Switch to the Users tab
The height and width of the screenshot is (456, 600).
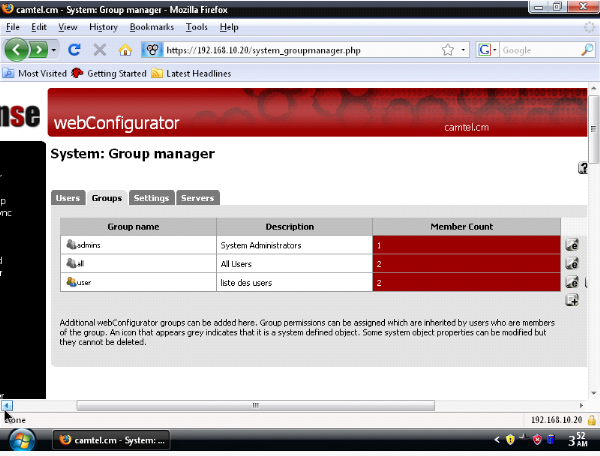point(67,198)
